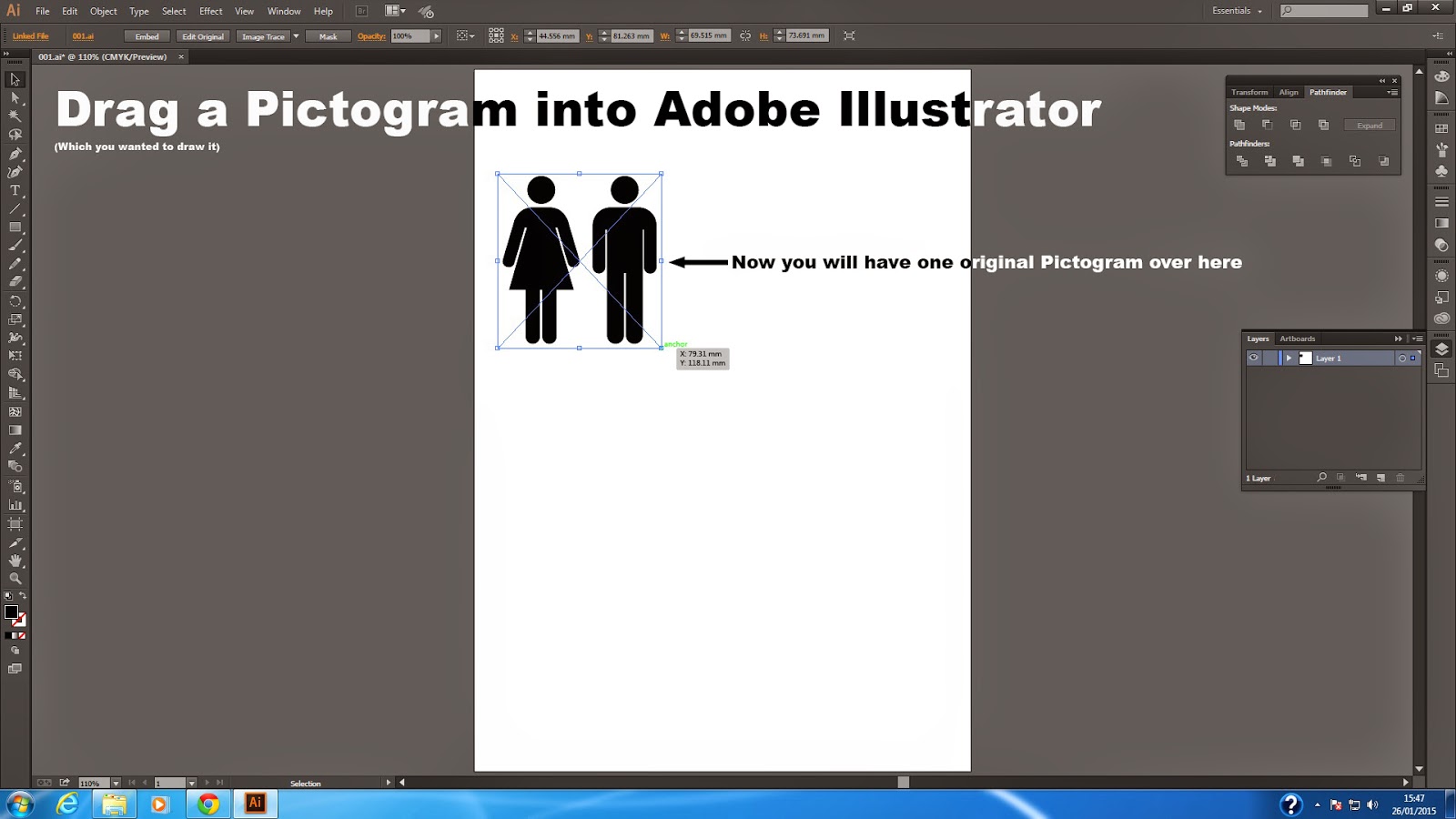Select the Mesh tool
The width and height of the screenshot is (1456, 819).
15,412
